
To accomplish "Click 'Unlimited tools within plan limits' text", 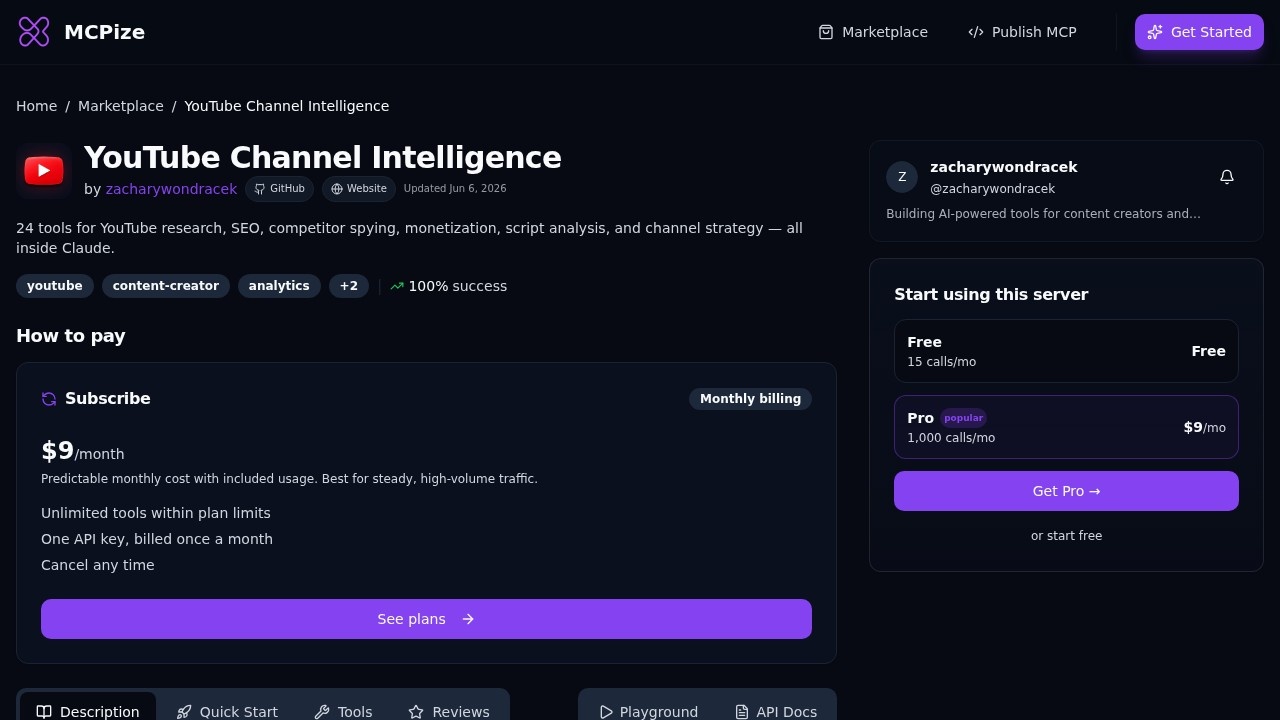I will (156, 513).
